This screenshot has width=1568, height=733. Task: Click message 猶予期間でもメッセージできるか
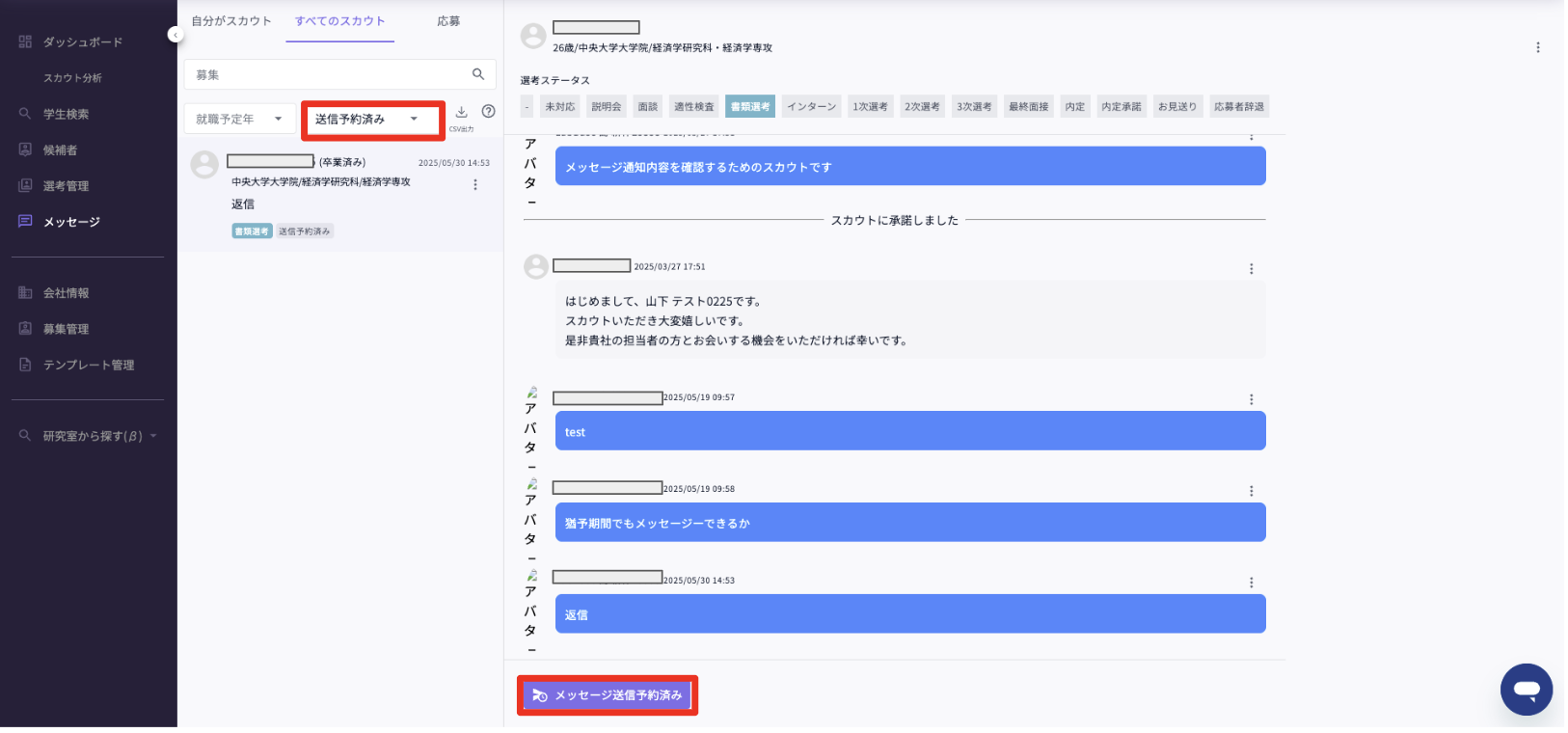click(x=910, y=523)
